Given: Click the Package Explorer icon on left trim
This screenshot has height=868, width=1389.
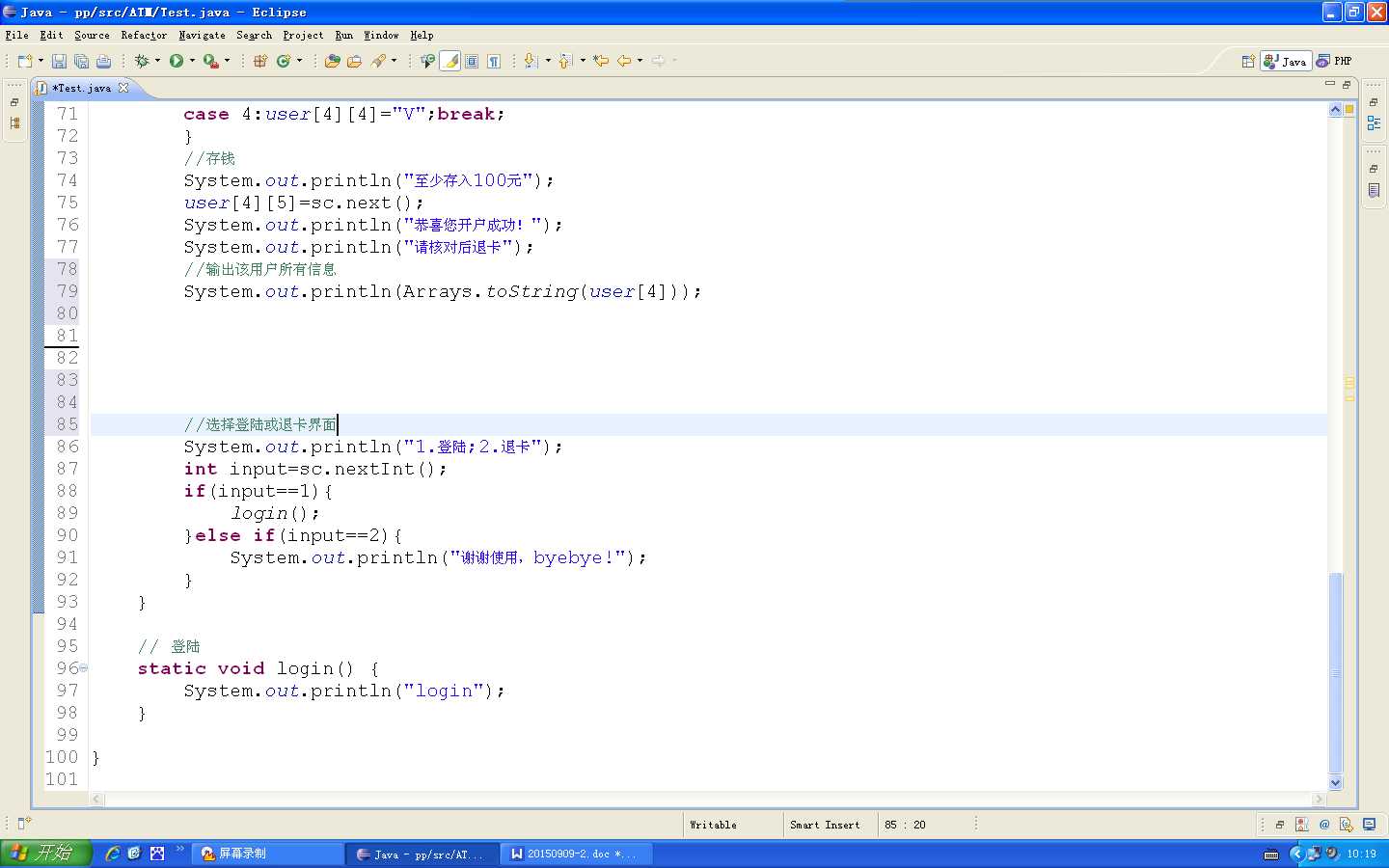Looking at the screenshot, I should [14, 123].
